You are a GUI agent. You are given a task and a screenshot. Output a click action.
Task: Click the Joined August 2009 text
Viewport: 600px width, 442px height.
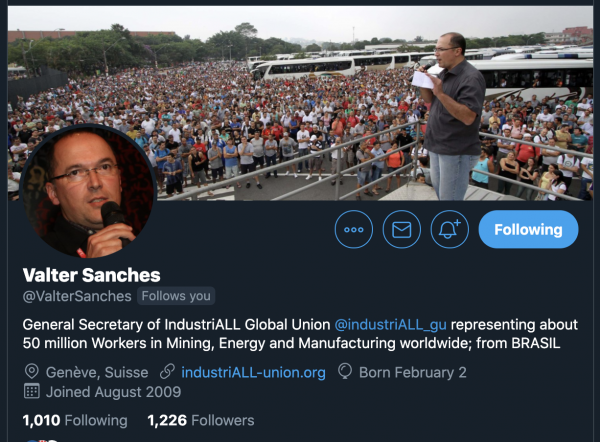coord(114,392)
